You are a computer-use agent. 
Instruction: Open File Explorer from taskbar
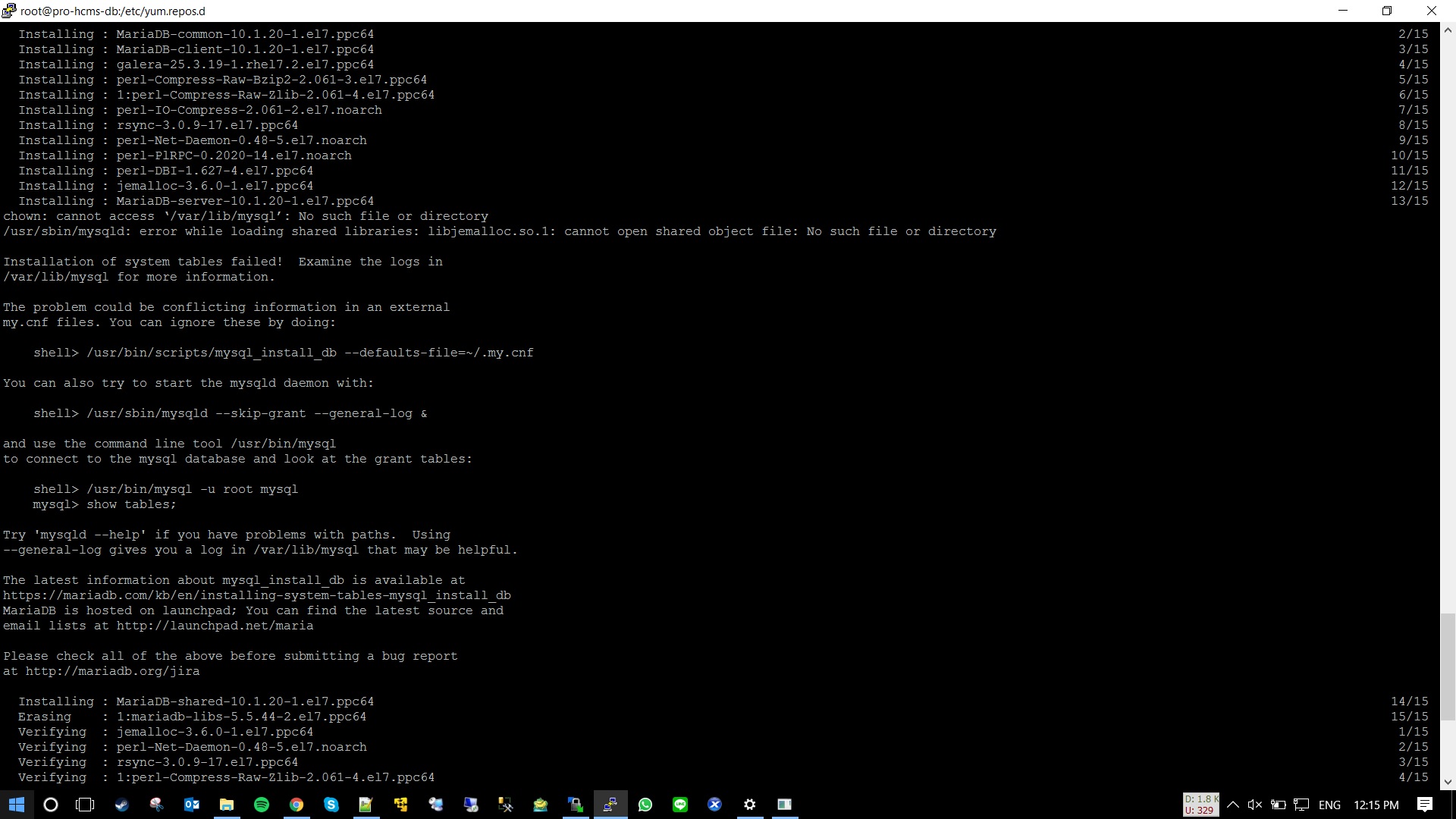click(227, 805)
